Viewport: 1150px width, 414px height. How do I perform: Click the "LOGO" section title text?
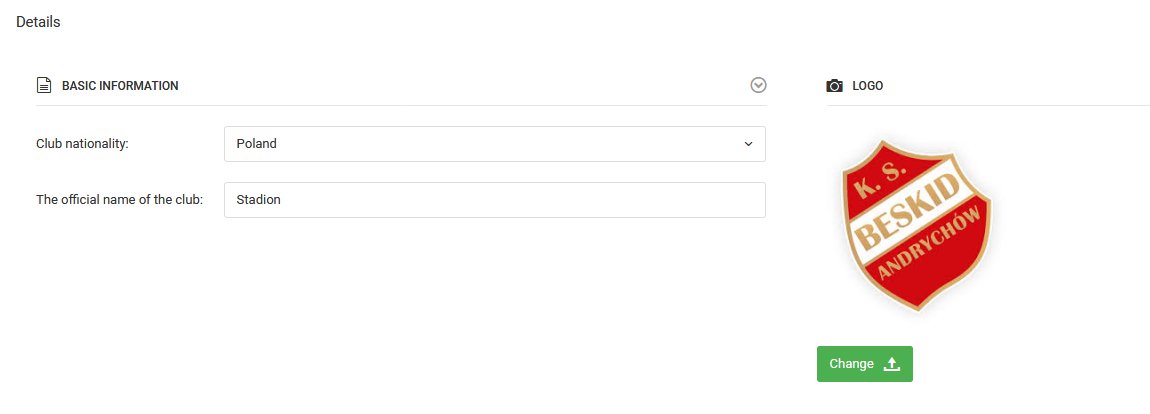[x=867, y=86]
